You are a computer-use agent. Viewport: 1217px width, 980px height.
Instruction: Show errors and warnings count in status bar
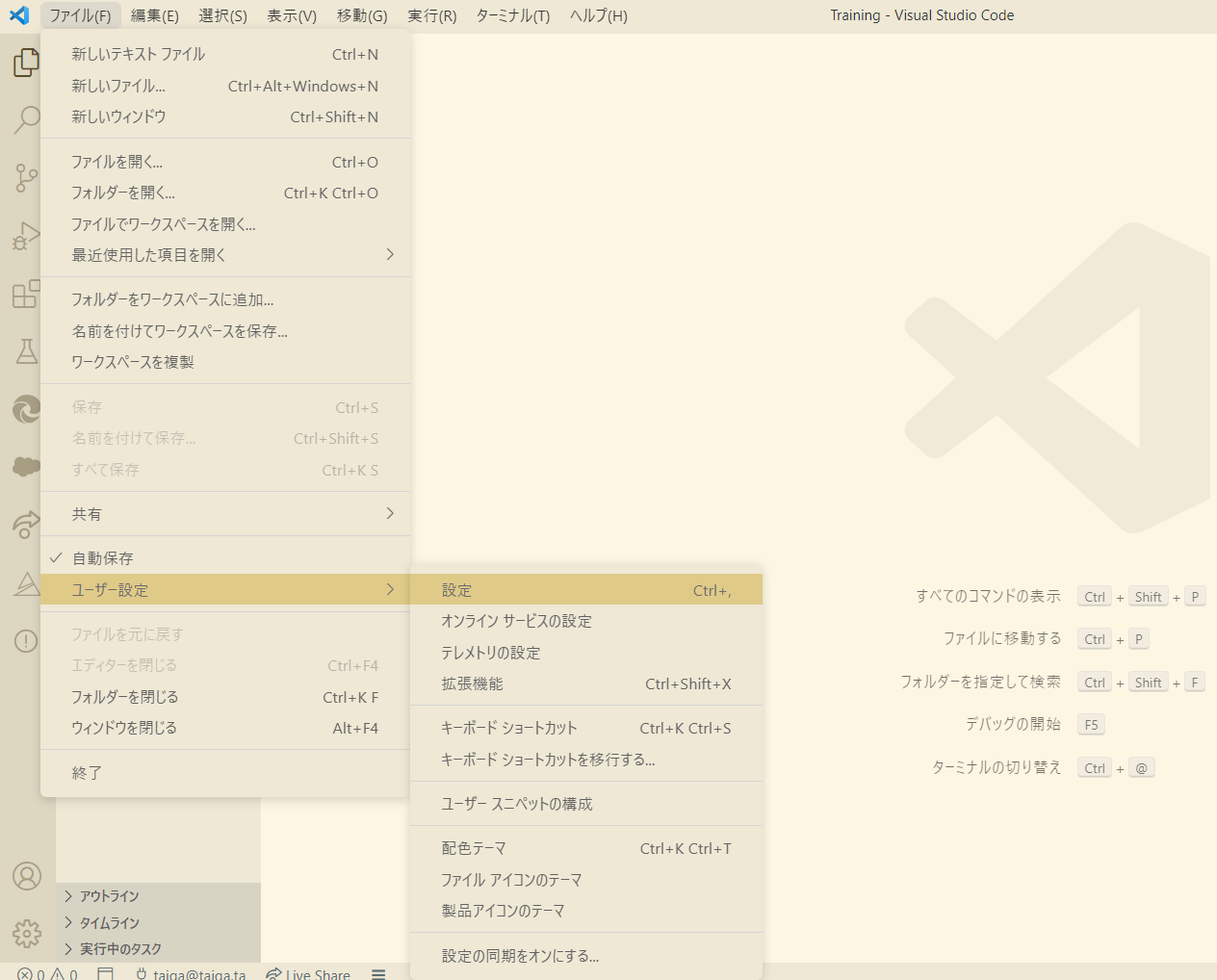[47, 973]
